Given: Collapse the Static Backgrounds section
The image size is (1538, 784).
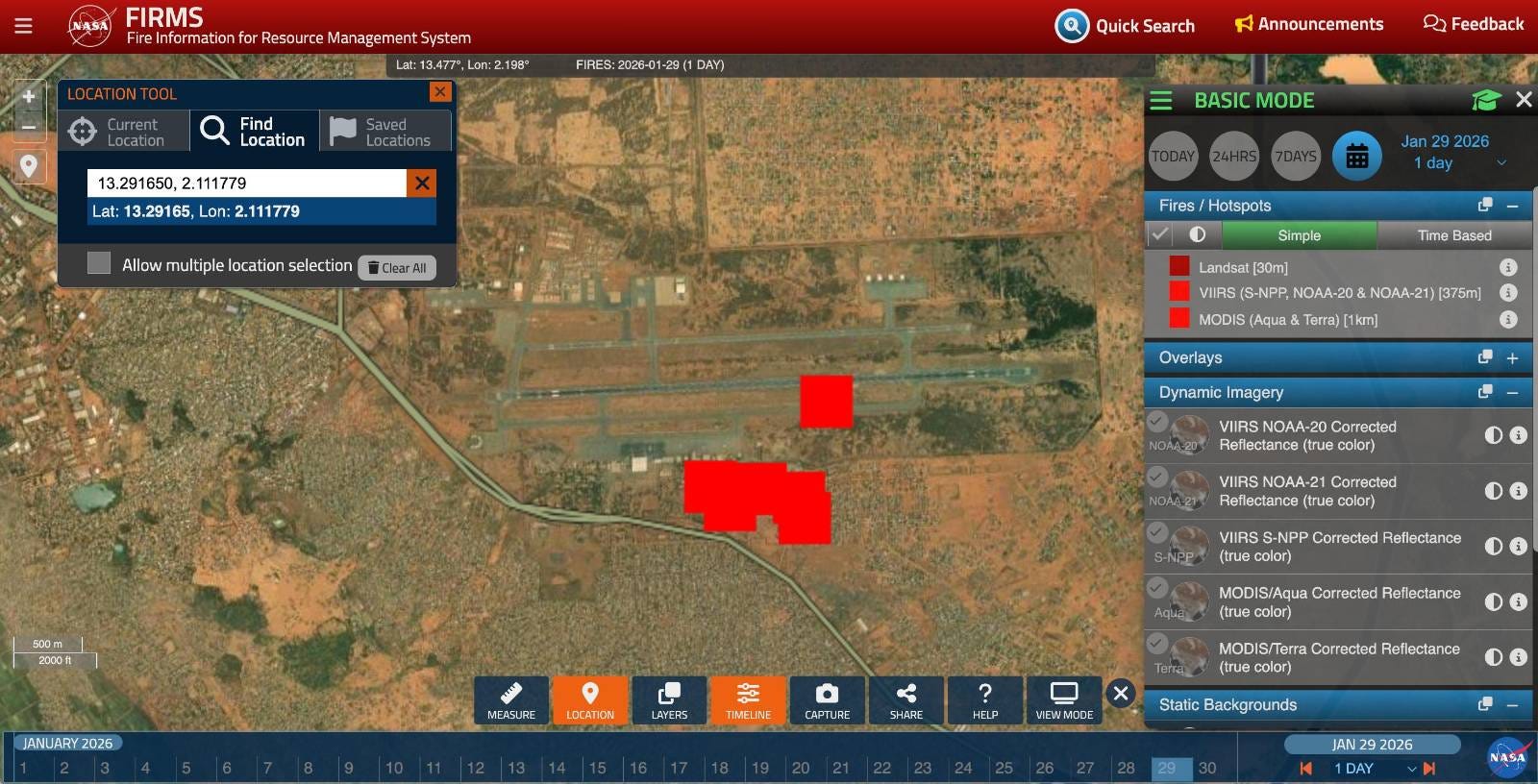Looking at the screenshot, I should point(1512,705).
